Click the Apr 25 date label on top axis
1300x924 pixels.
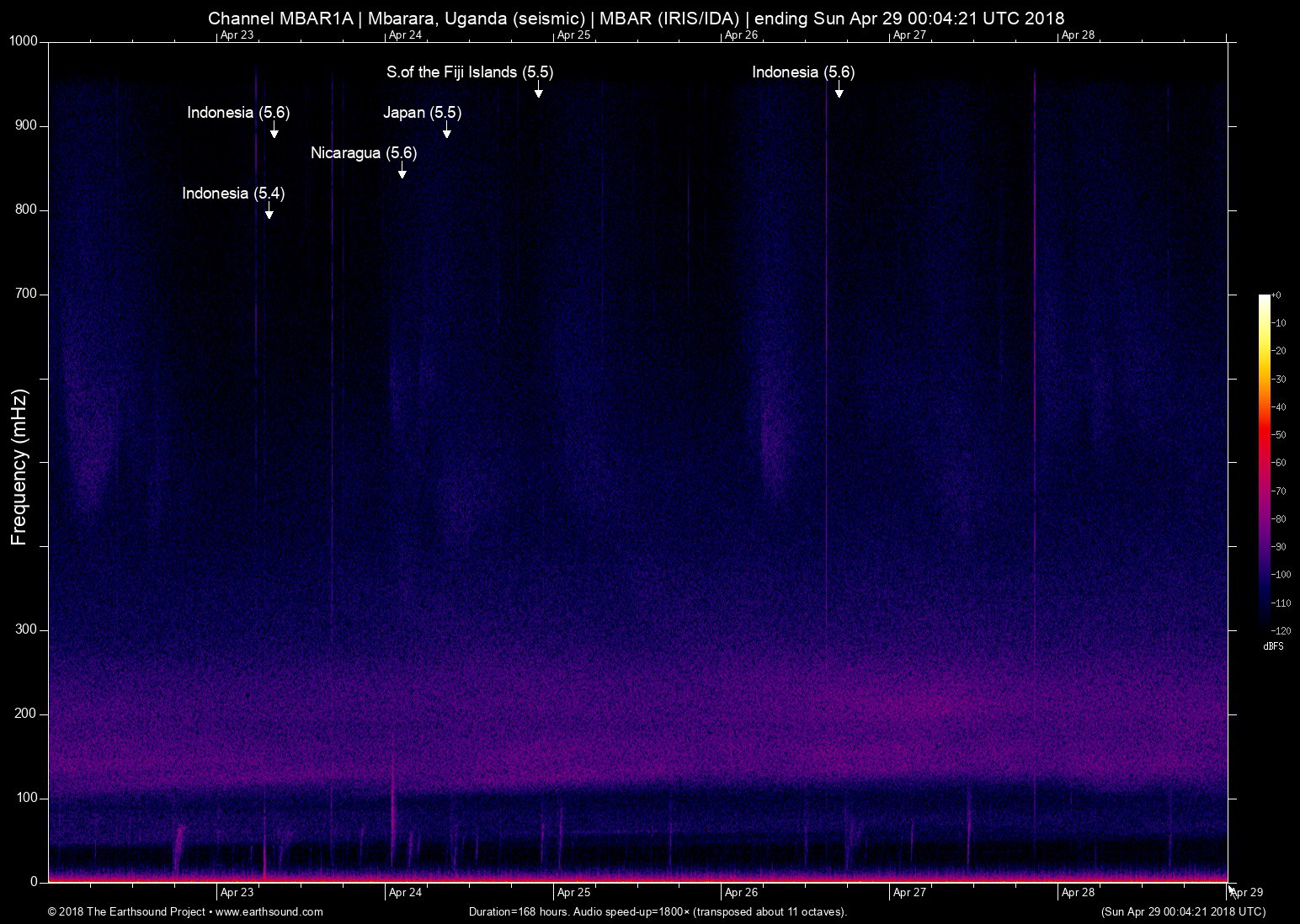click(573, 35)
